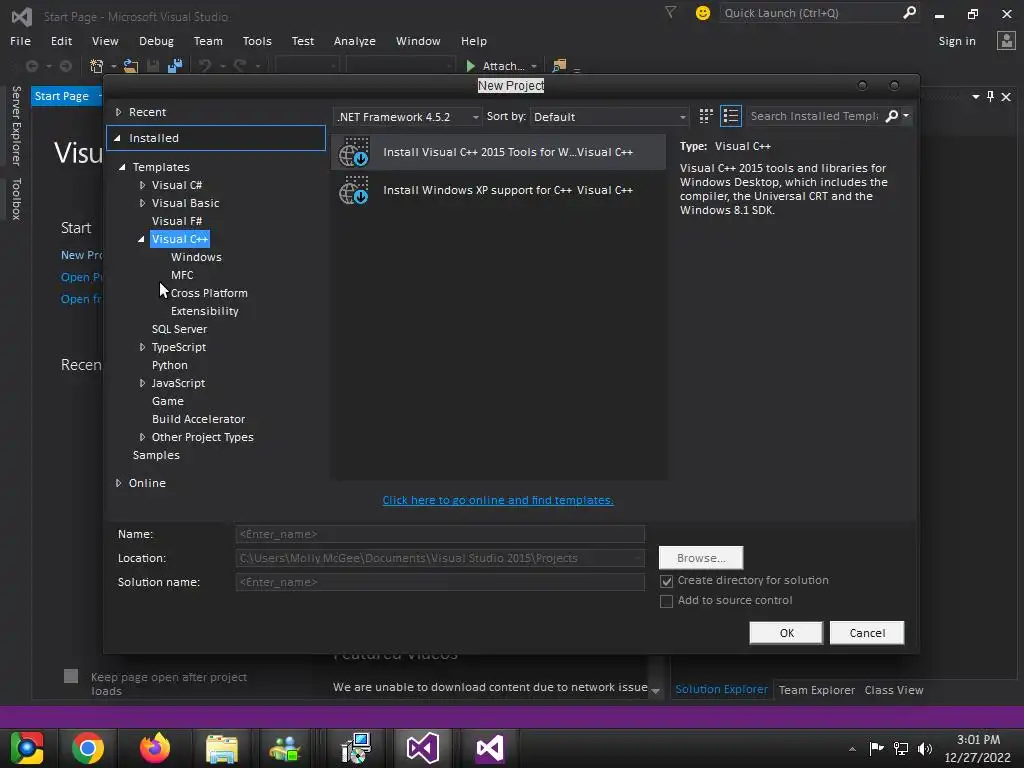Expand the Visual Basic node arrow
Viewport: 1024px width, 768px height.
[142, 203]
